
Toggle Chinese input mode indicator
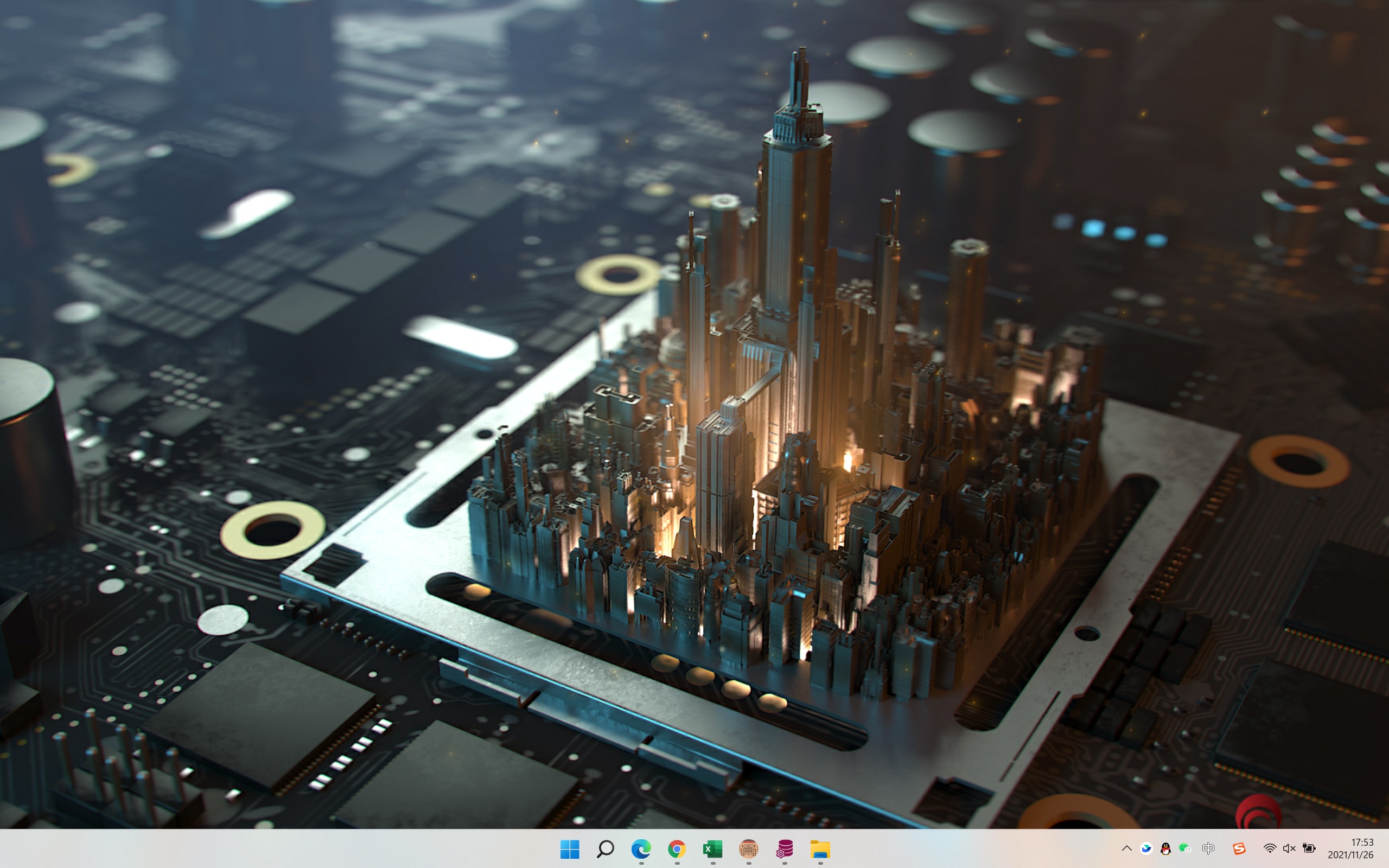pyautogui.click(x=1208, y=848)
